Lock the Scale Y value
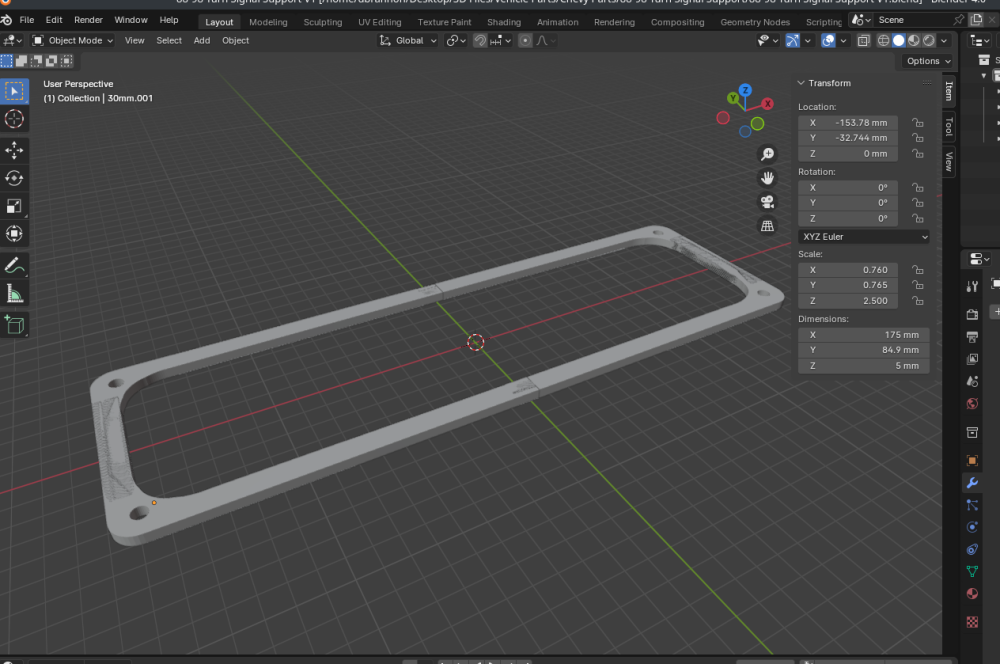 coord(918,285)
